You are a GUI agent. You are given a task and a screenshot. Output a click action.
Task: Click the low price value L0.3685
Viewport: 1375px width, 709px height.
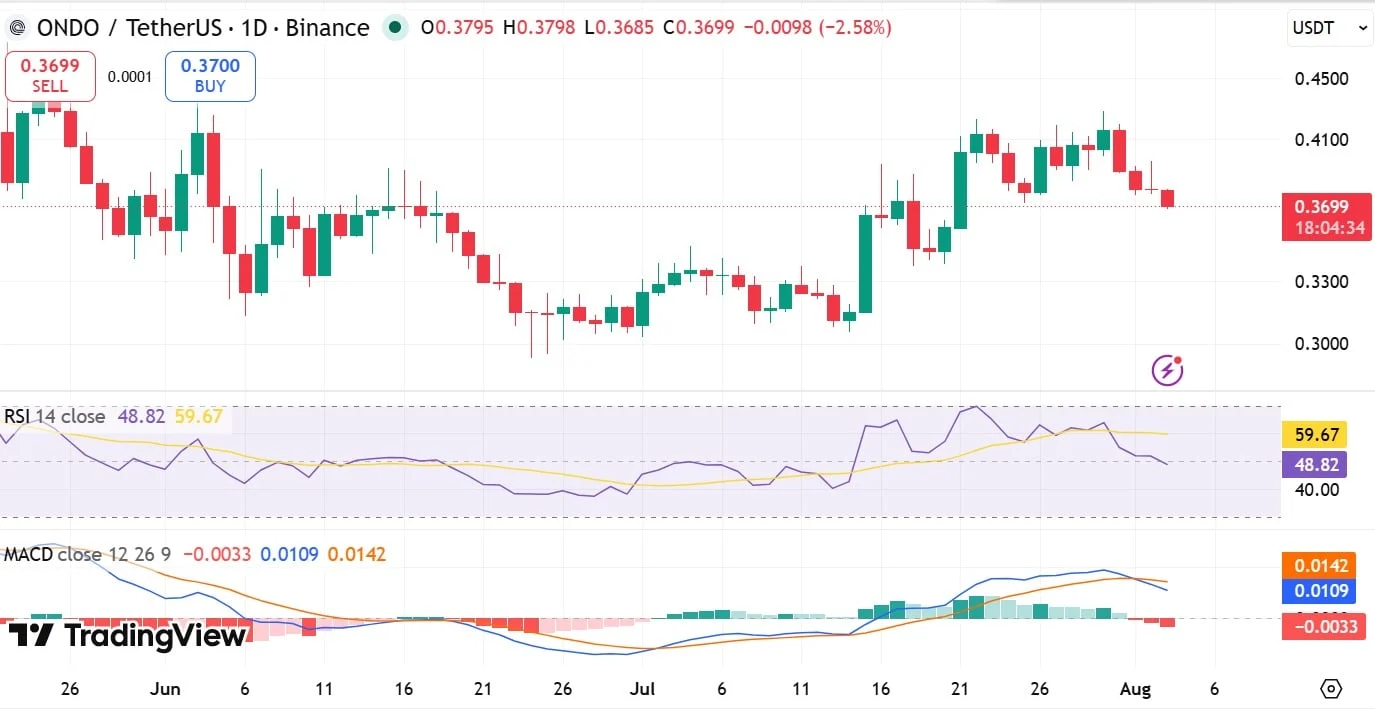(x=618, y=28)
